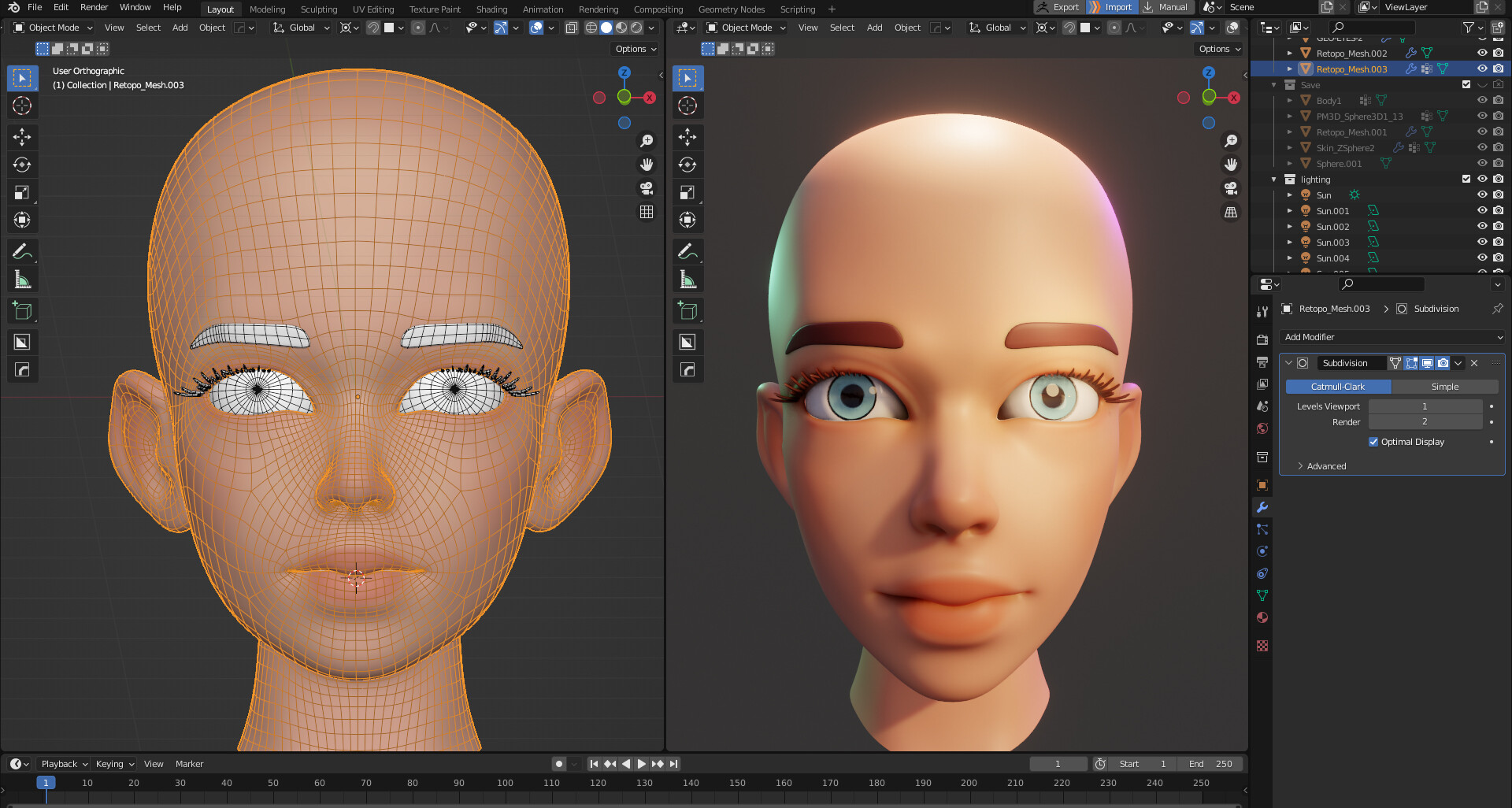Uncheck Optimal Display in the Subdivision modifier

1373,442
